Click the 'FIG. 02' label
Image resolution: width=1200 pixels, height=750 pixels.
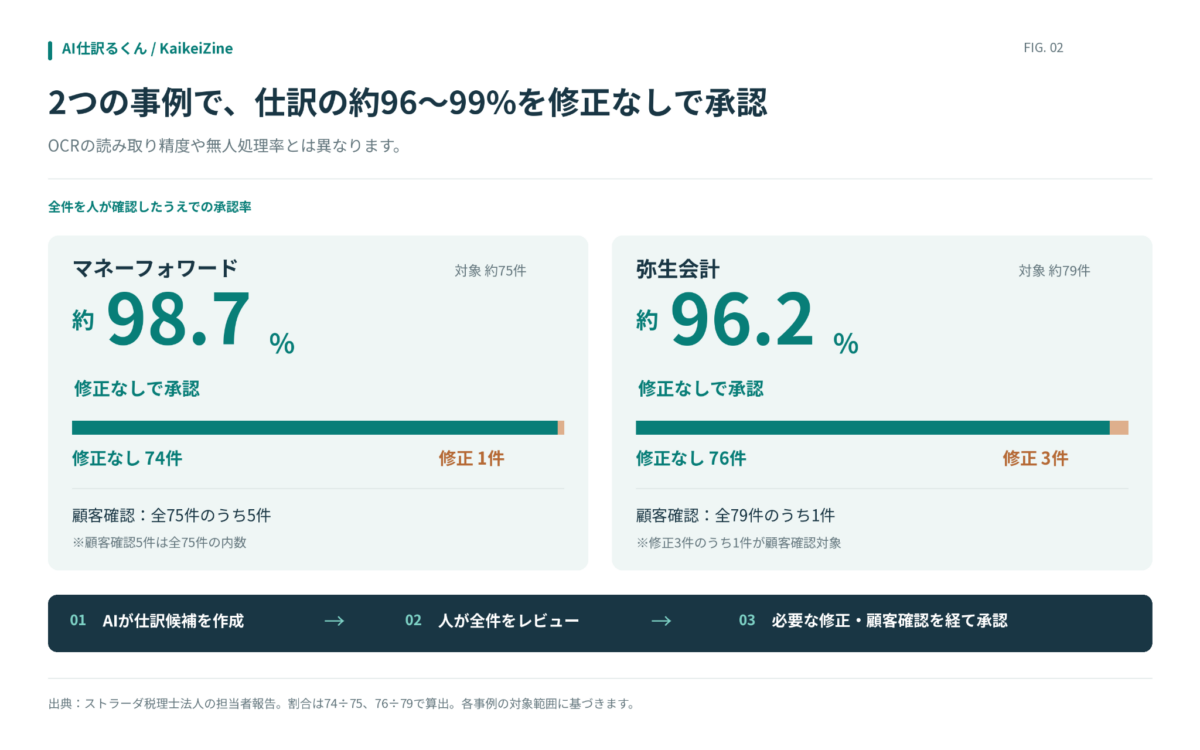pyautogui.click(x=1043, y=48)
